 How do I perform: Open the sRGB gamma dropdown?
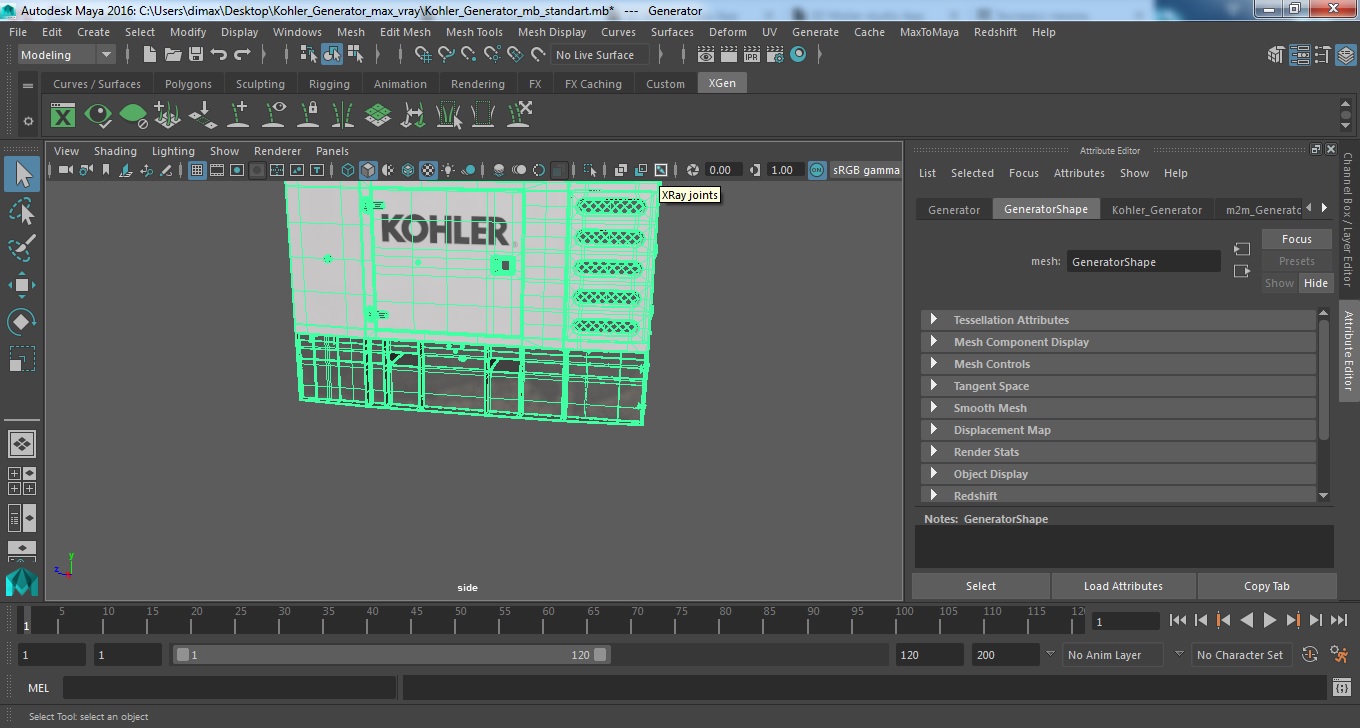[x=866, y=170]
